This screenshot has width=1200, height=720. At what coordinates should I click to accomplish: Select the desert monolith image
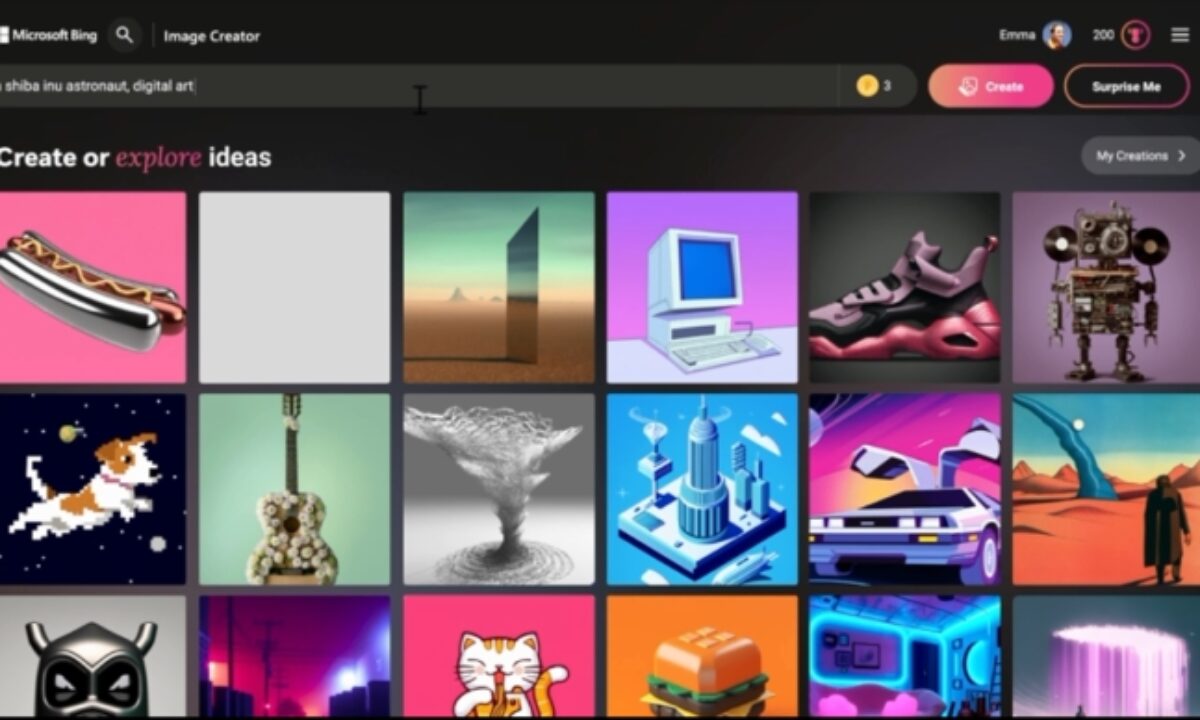coord(498,287)
